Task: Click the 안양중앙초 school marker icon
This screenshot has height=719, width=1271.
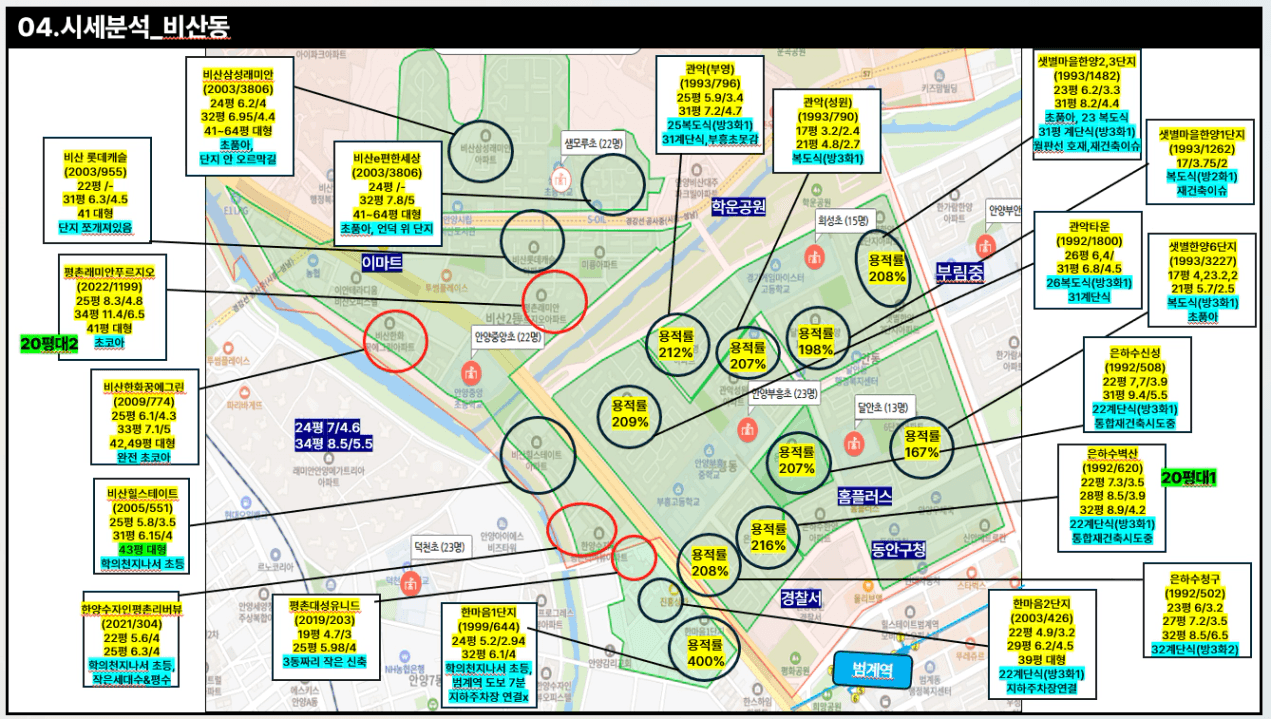Action: 470,372
